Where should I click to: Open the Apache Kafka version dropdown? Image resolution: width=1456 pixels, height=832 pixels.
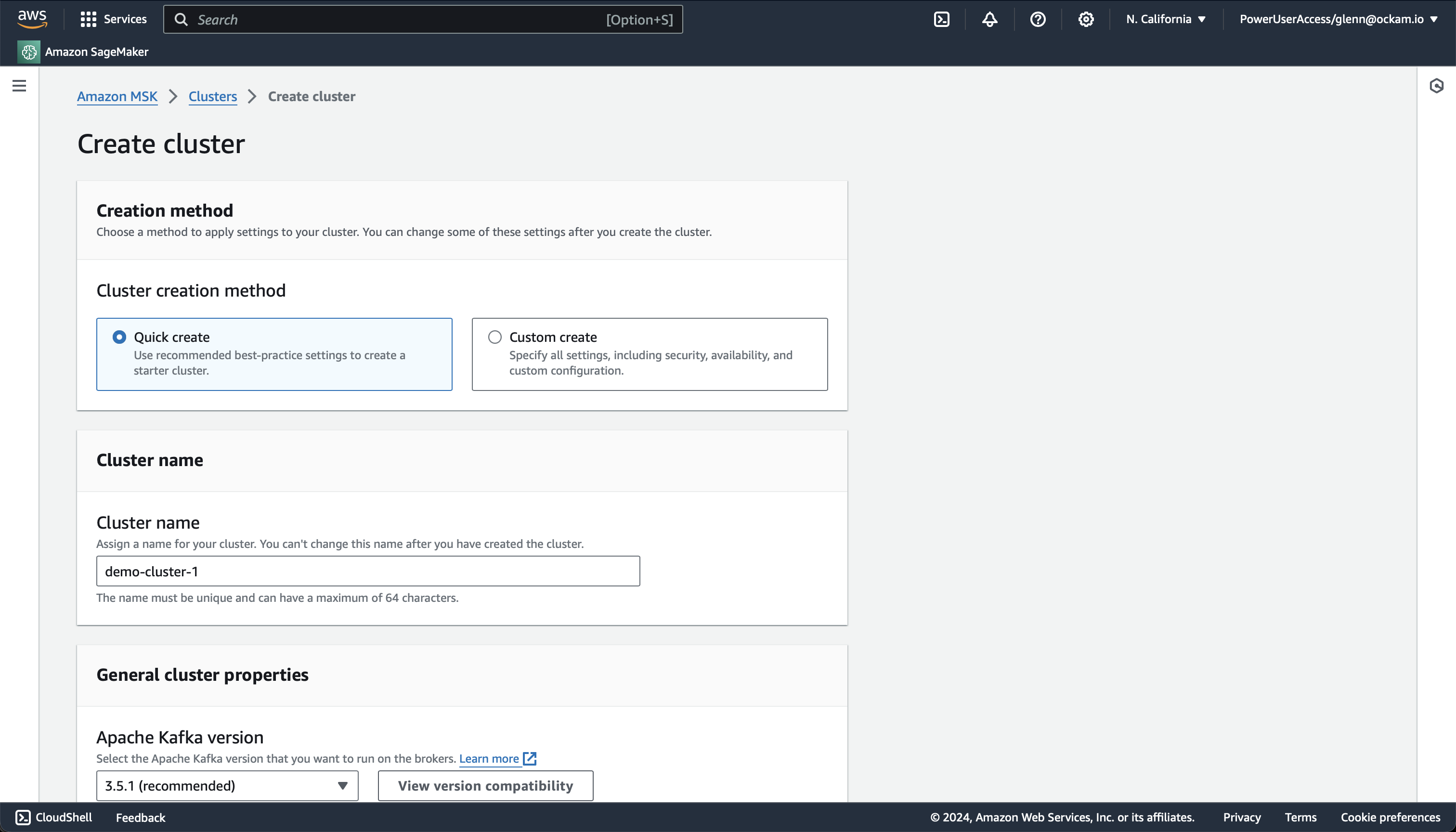[x=227, y=786]
